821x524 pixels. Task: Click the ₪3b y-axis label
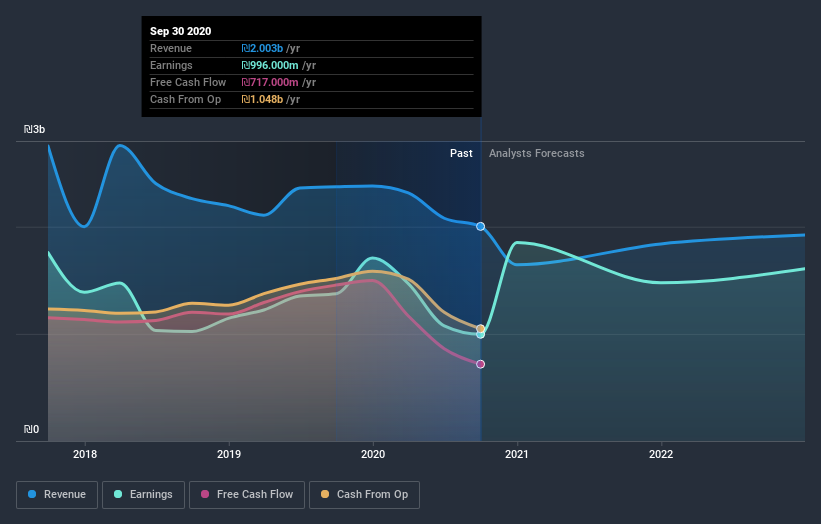click(34, 129)
